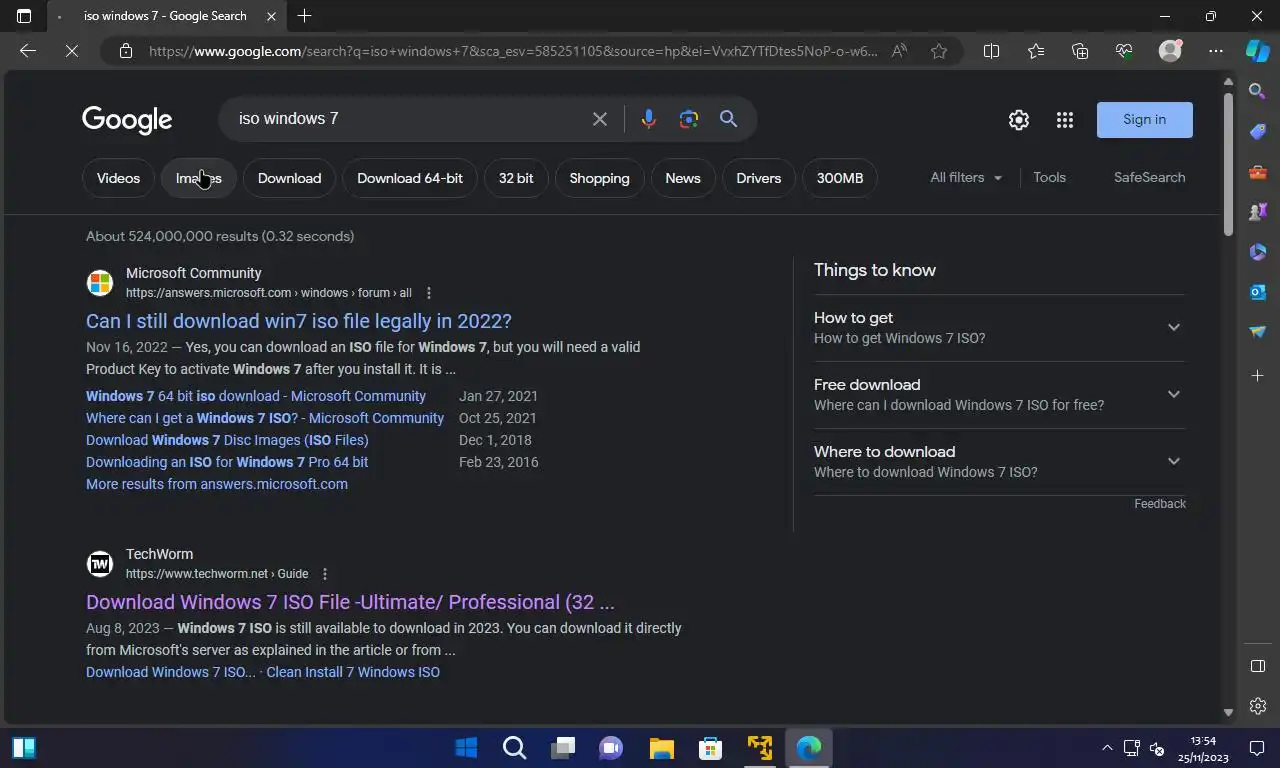
Task: Click the Sign in button
Action: coord(1145,120)
